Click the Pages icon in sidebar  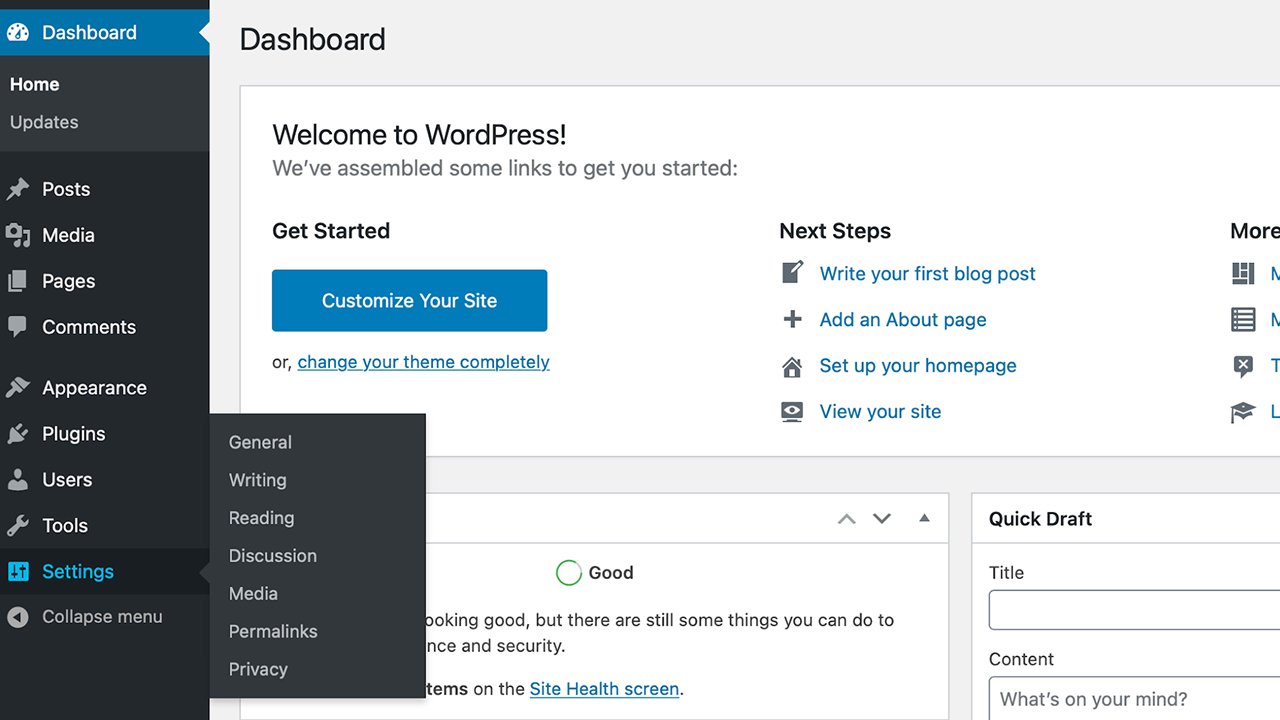[18, 281]
